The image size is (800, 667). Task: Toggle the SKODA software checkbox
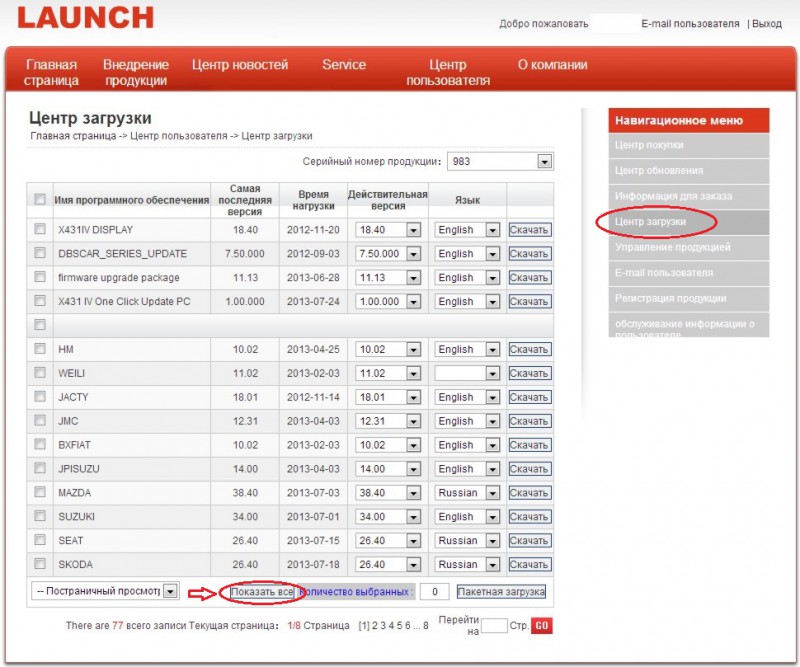[x=40, y=564]
